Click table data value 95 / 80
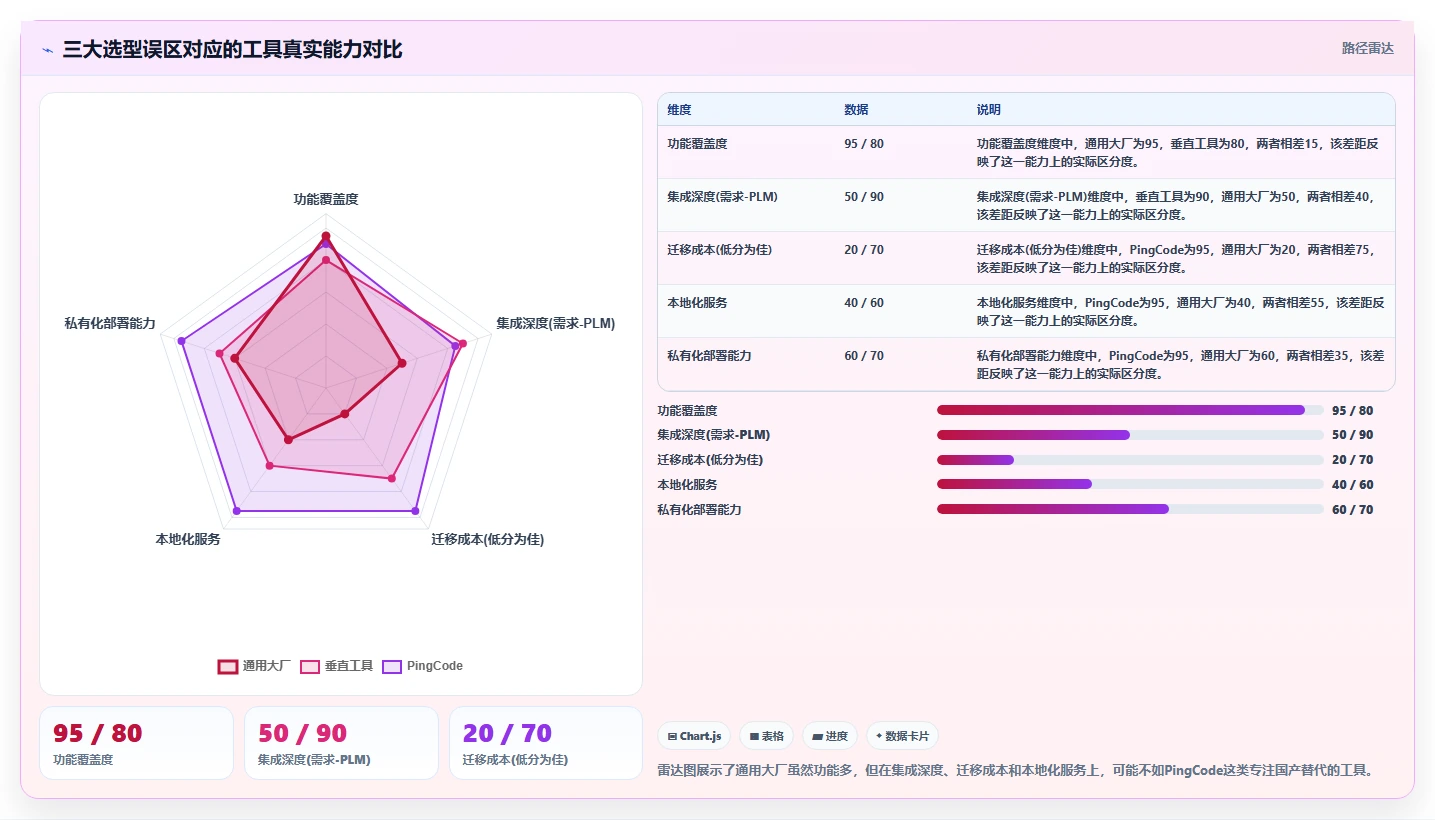 coord(864,144)
